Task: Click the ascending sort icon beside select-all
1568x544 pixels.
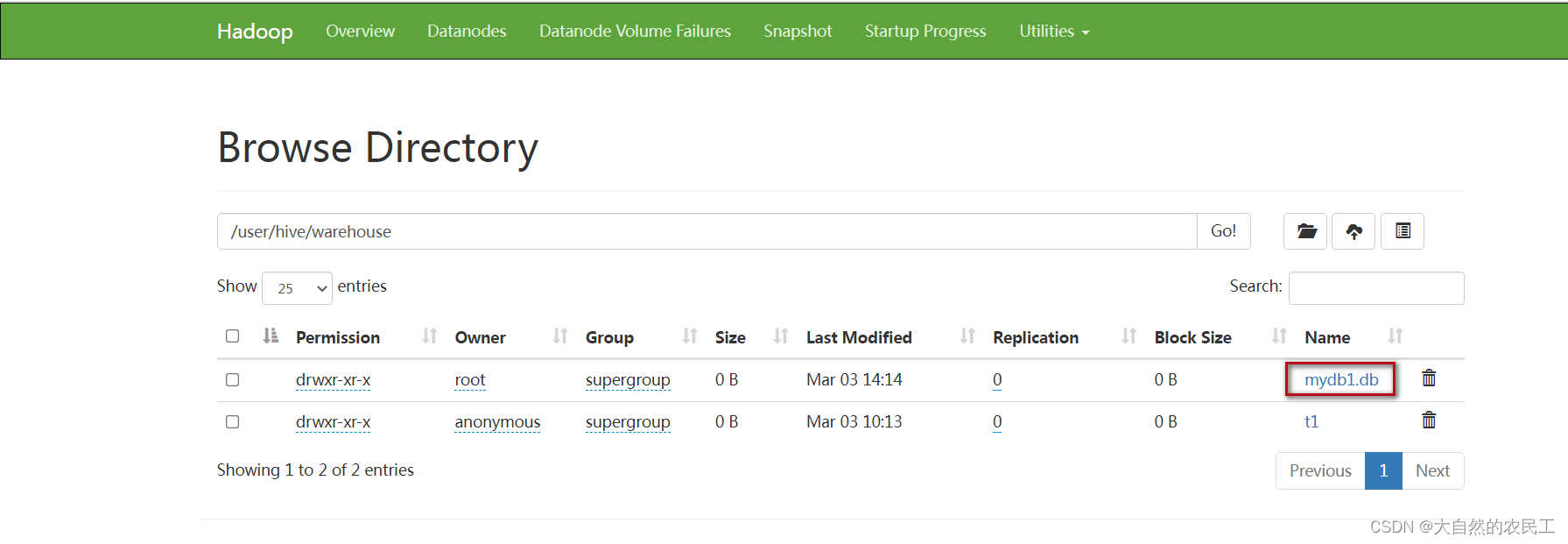Action: click(271, 336)
